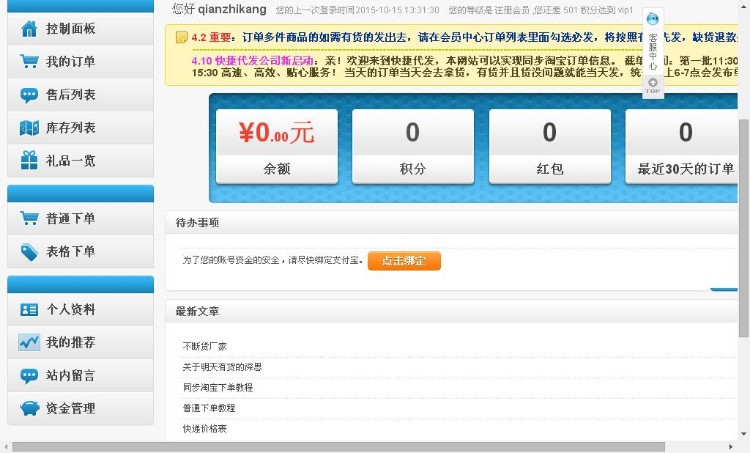Image resolution: width=750 pixels, height=453 pixels.
Task: Click the 最近30天的订单 card
Action: tap(682, 146)
